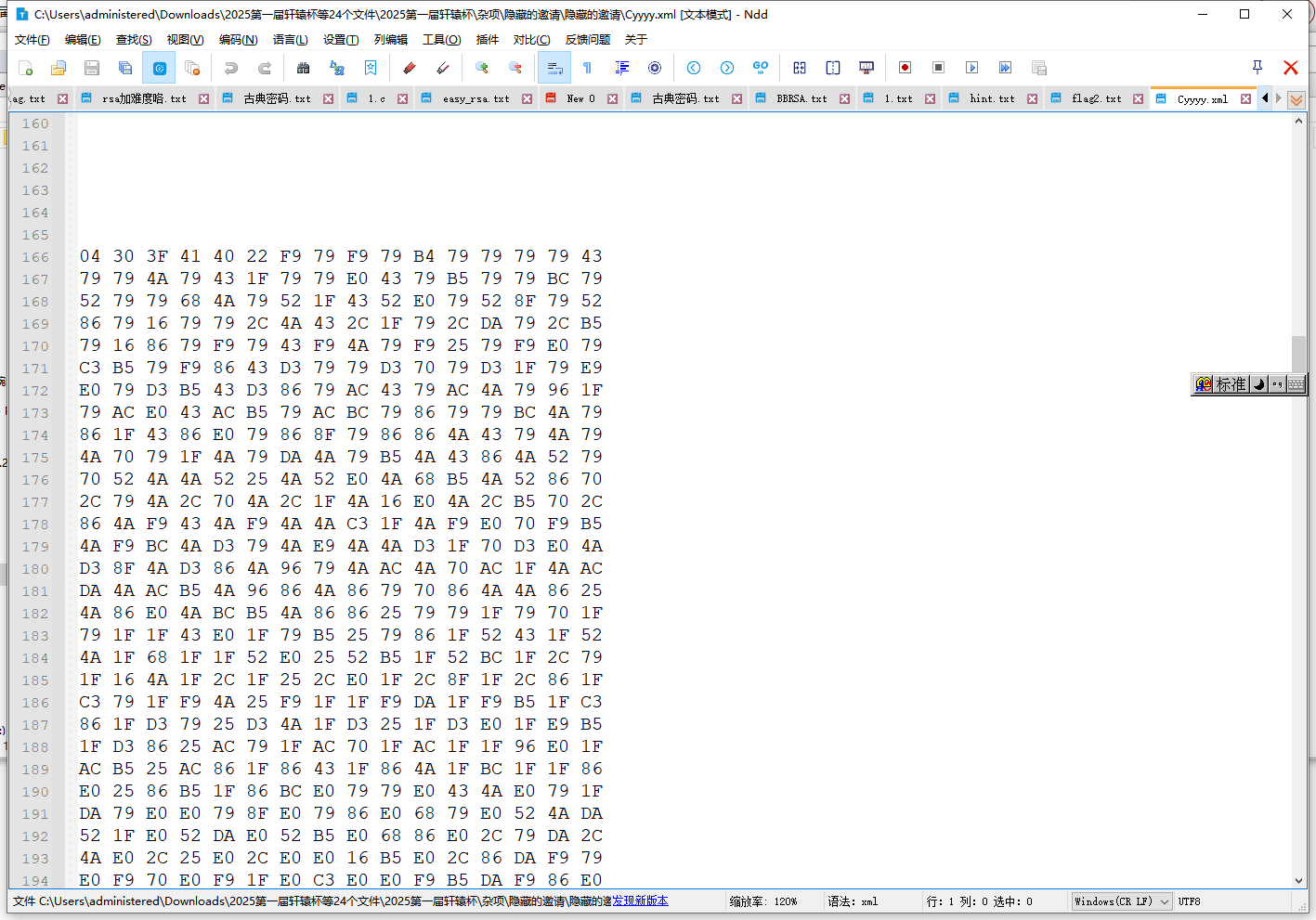The image size is (1316, 920).
Task: Click the GO jump icon
Action: (x=761, y=68)
